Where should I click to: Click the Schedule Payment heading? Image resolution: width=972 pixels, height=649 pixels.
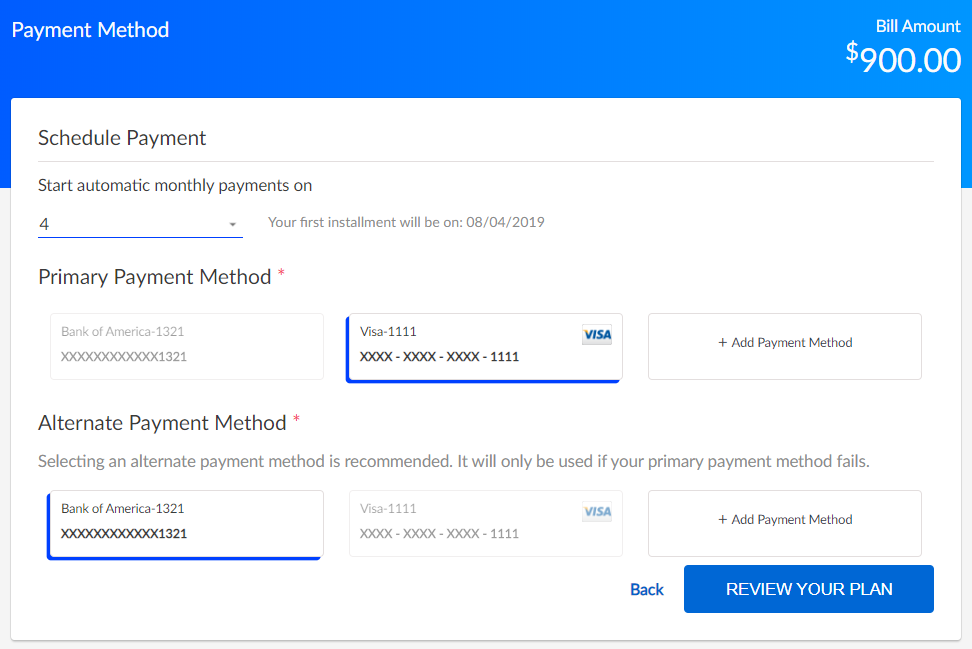click(x=122, y=138)
